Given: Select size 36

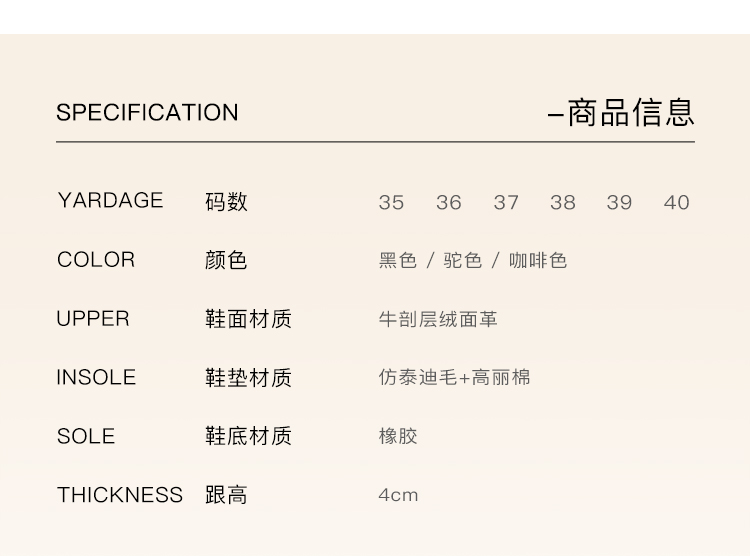Looking at the screenshot, I should (x=449, y=203).
